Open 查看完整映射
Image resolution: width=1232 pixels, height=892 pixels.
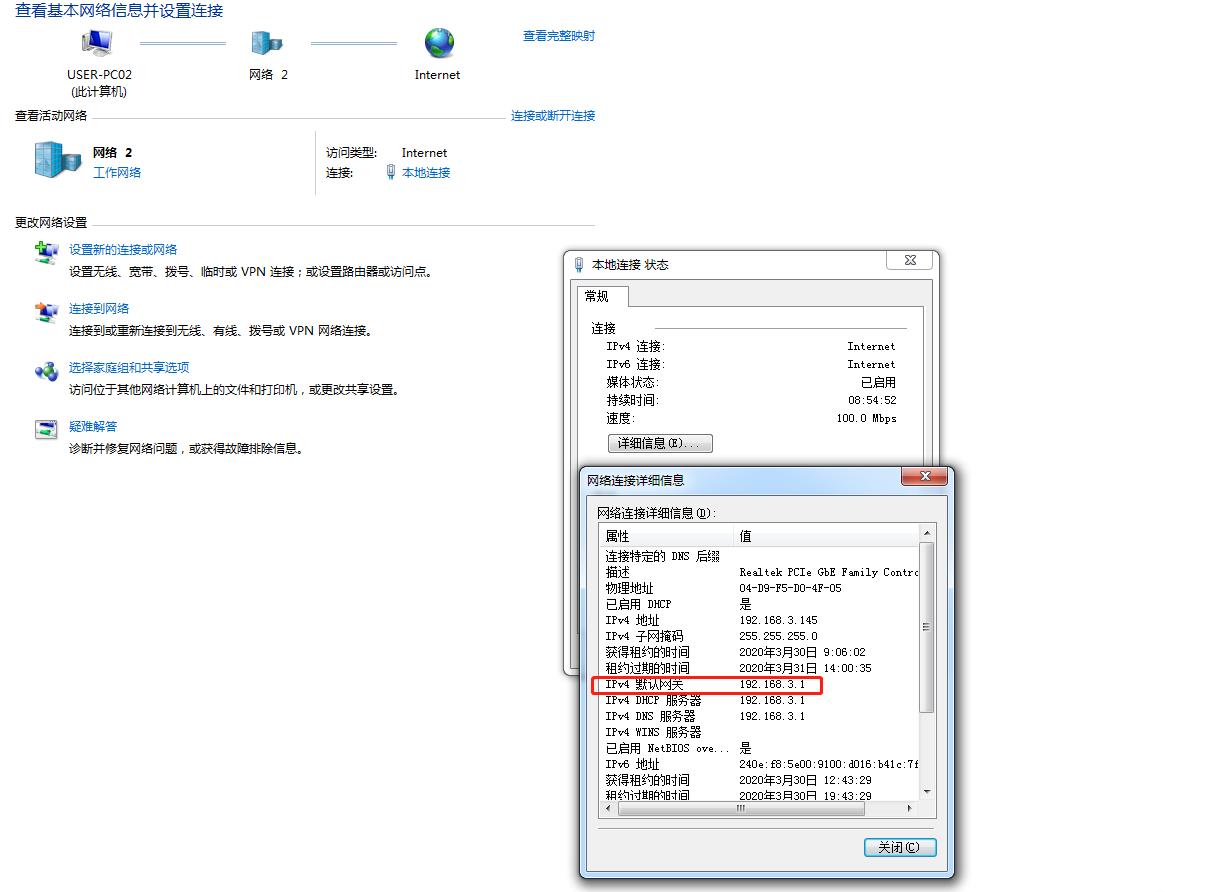[557, 35]
